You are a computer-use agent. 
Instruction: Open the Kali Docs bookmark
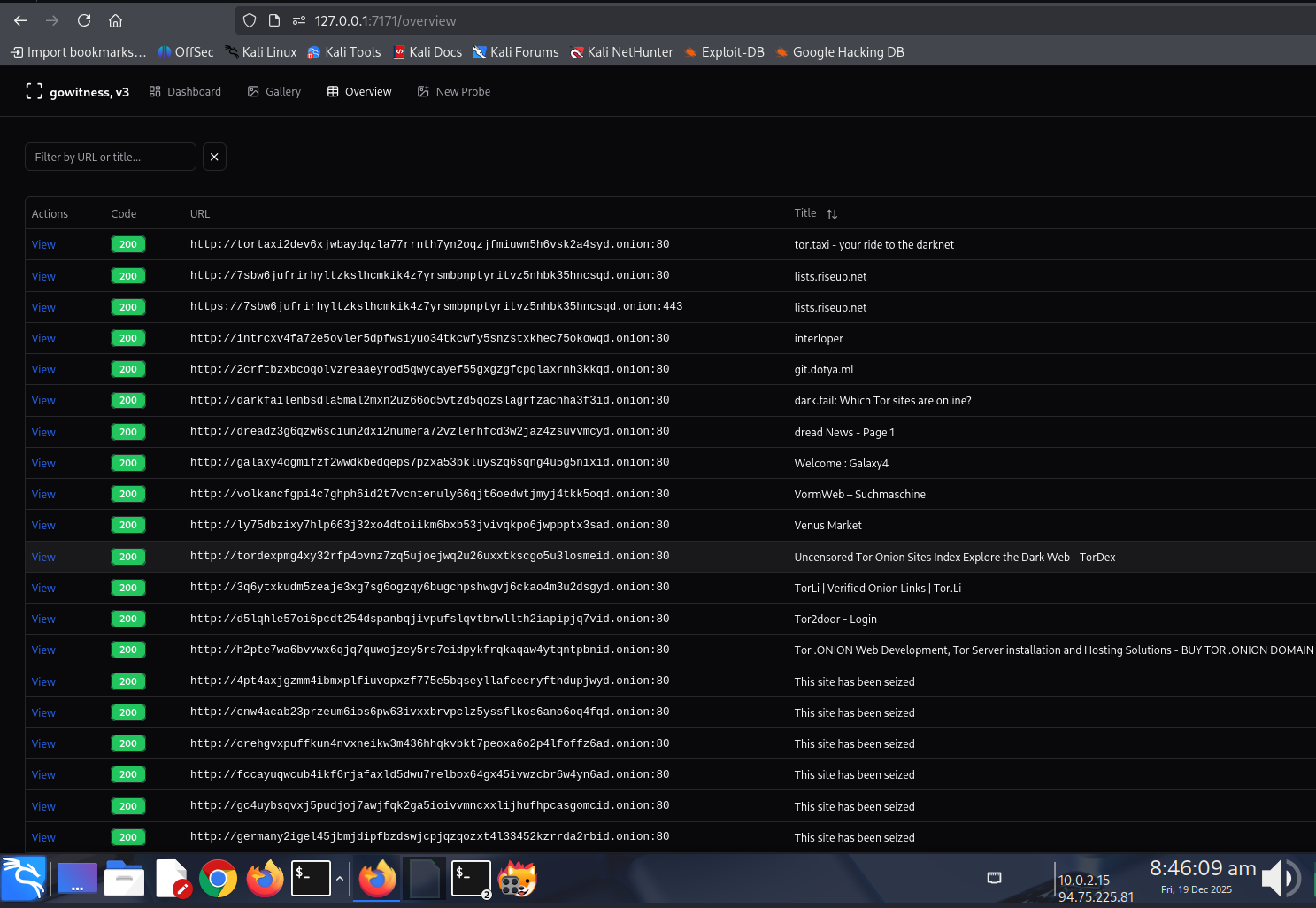tap(427, 52)
